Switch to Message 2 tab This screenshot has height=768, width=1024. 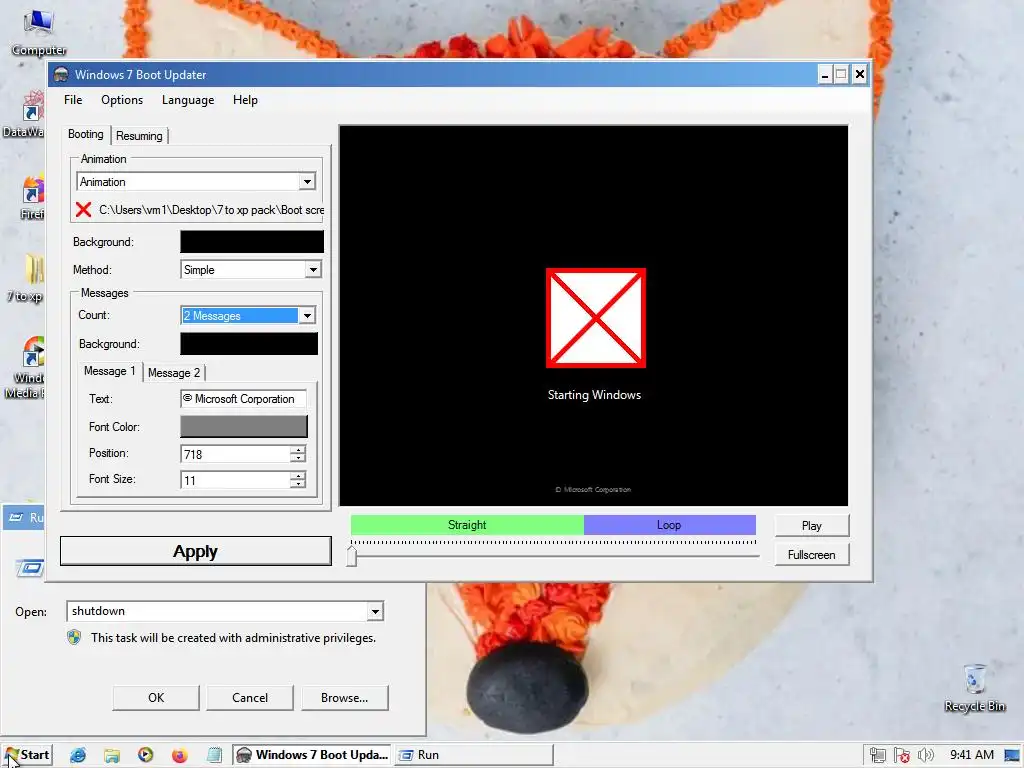pos(174,373)
